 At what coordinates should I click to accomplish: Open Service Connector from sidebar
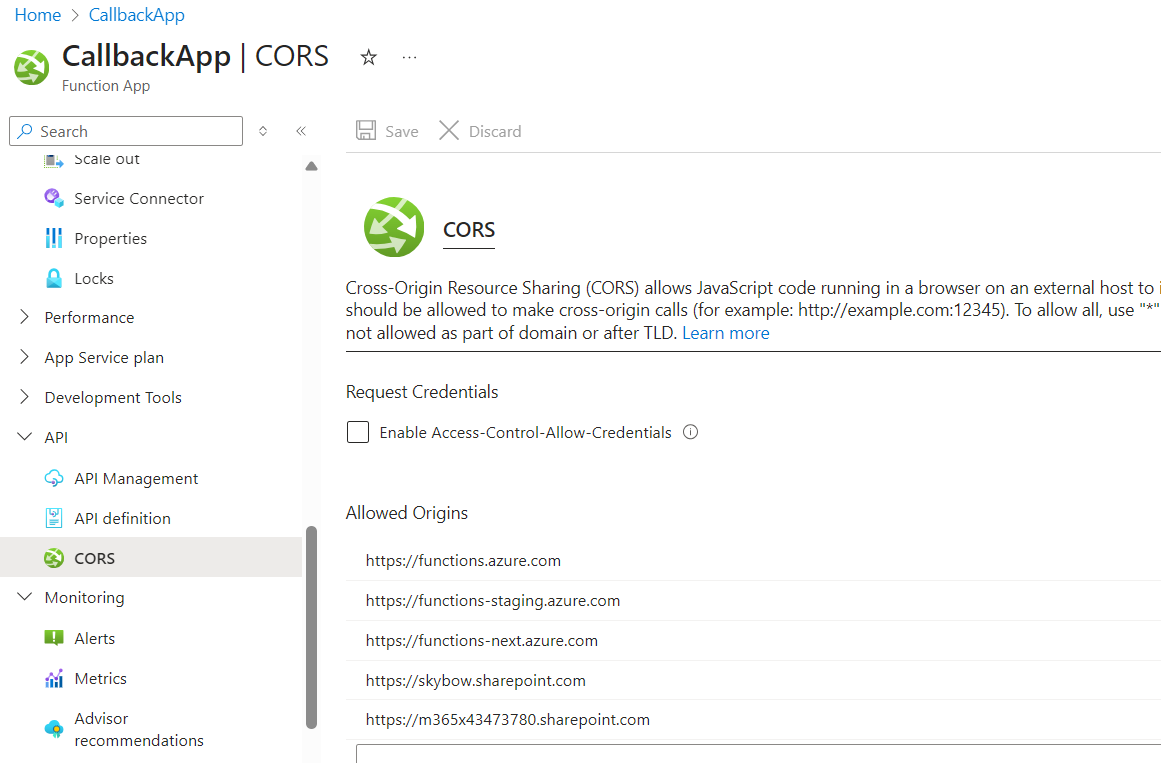tap(138, 198)
